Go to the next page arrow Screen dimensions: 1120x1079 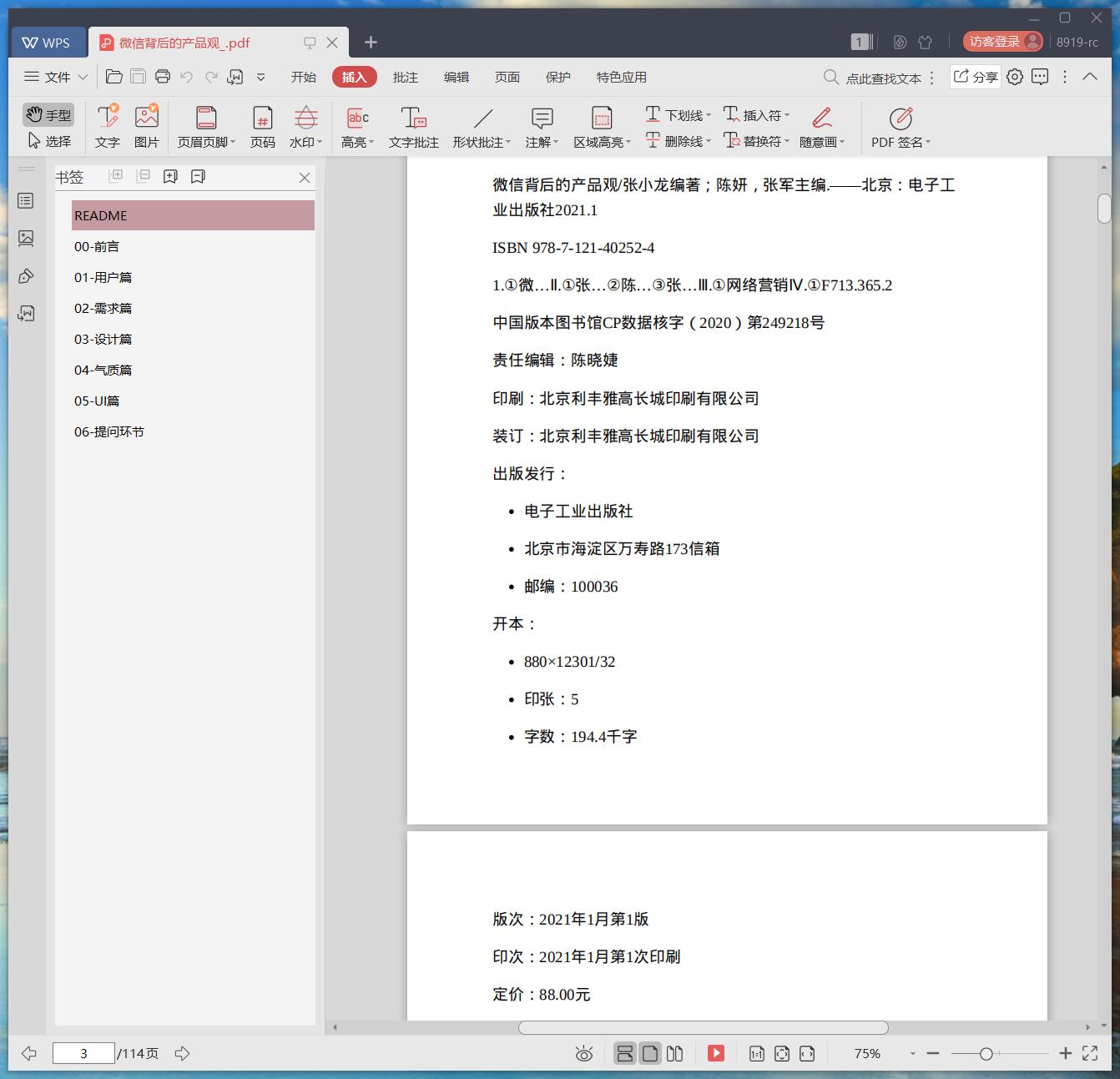(182, 1053)
